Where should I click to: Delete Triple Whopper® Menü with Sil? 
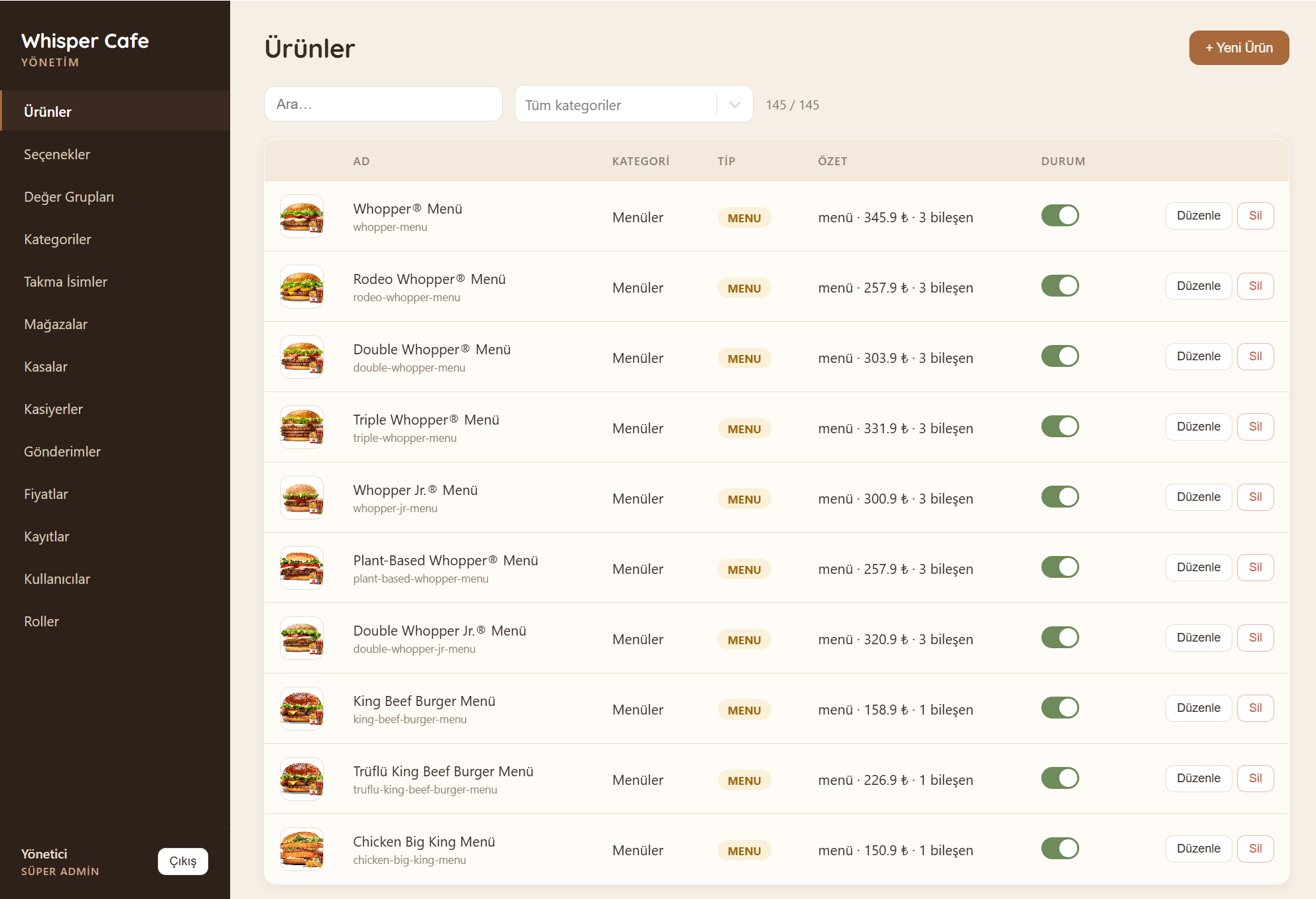coord(1255,427)
